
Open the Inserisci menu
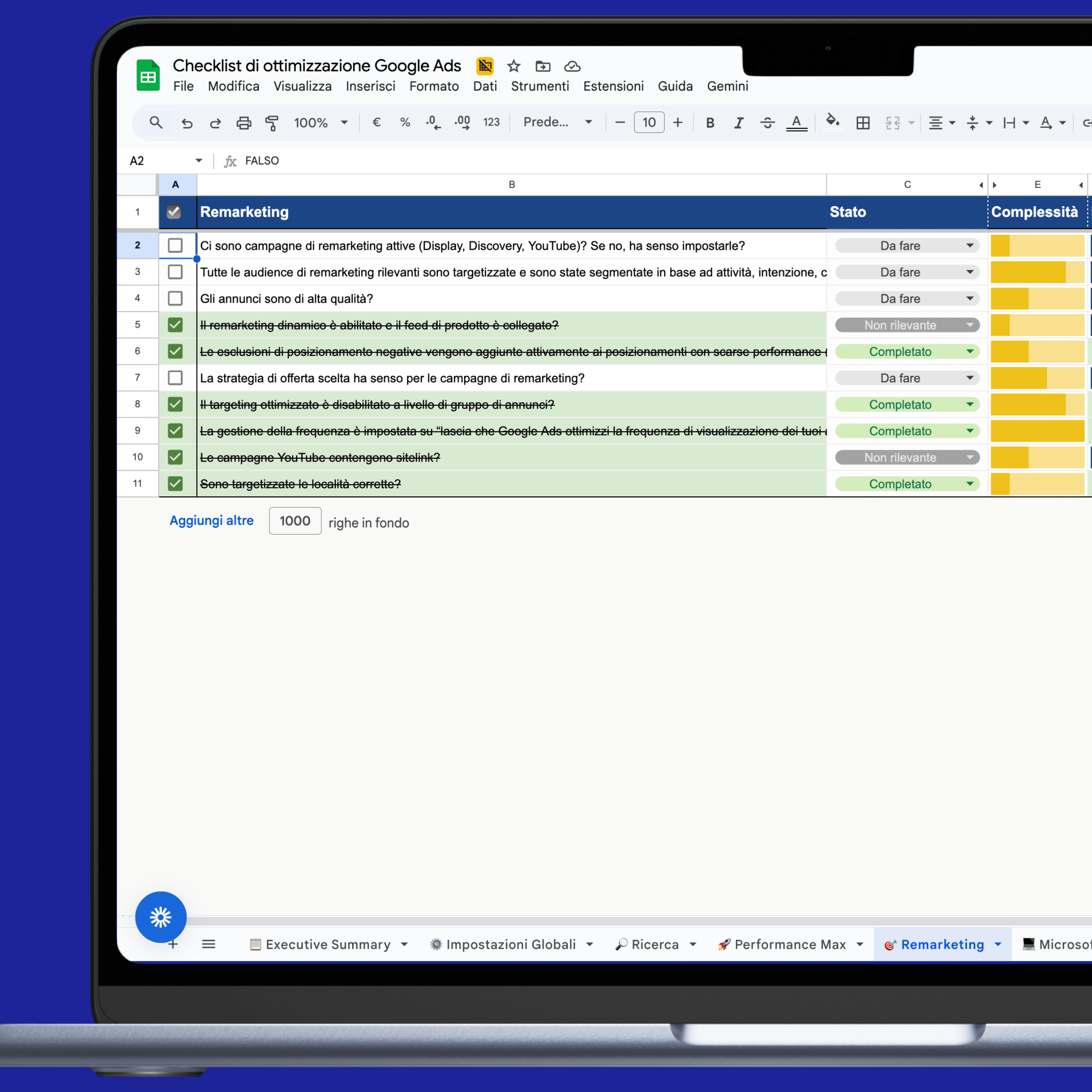(370, 86)
